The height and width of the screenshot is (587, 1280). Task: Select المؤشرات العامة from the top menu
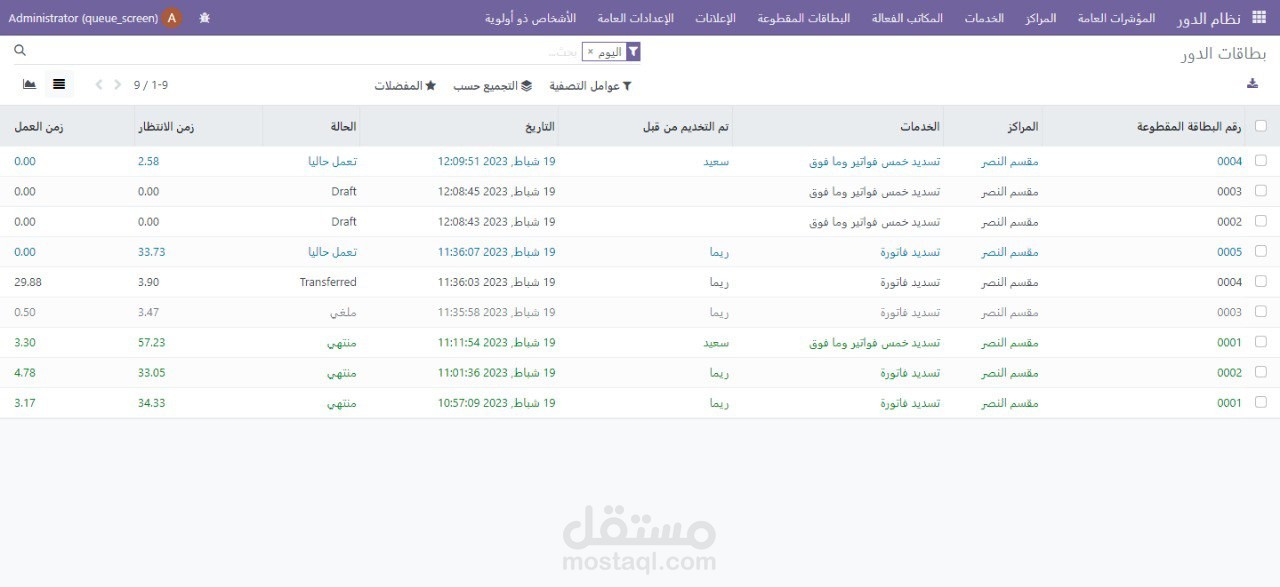pos(1117,17)
